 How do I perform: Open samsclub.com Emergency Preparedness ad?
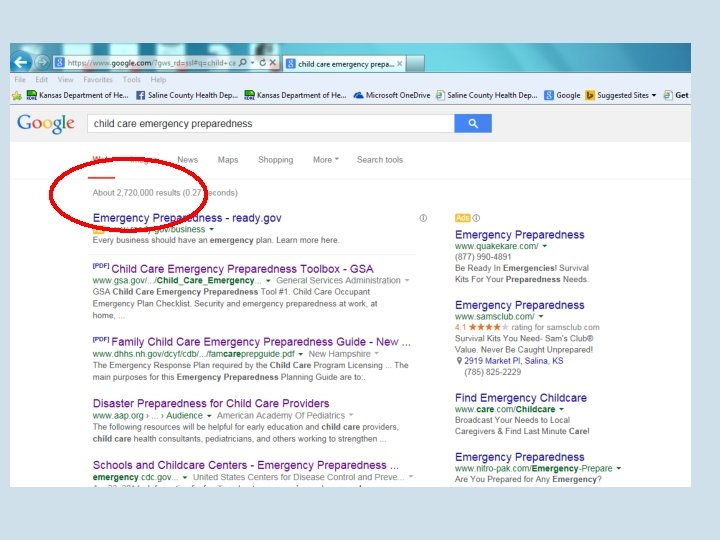519,305
